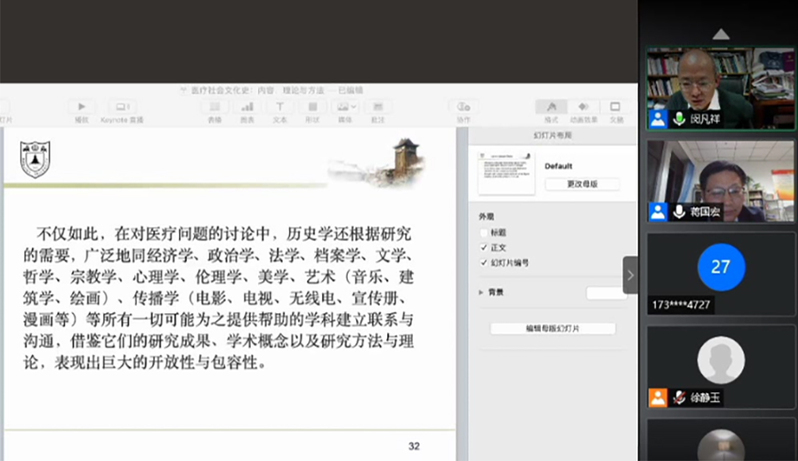Click the 更改母版 (Change Master) button

pyautogui.click(x=581, y=184)
